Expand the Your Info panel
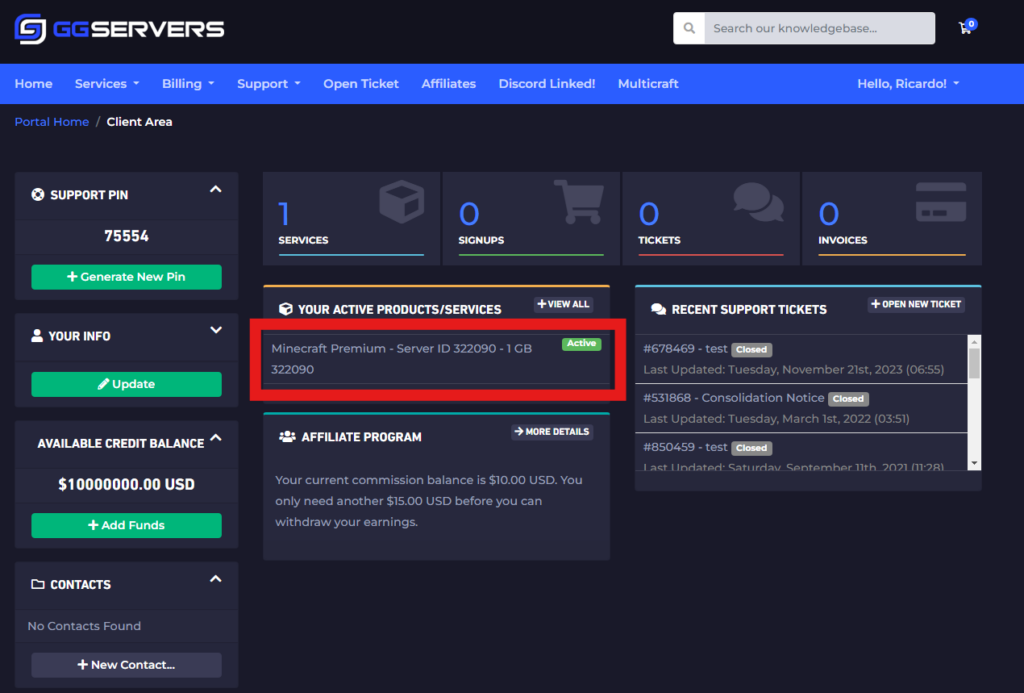This screenshot has height=693, width=1024. (215, 330)
